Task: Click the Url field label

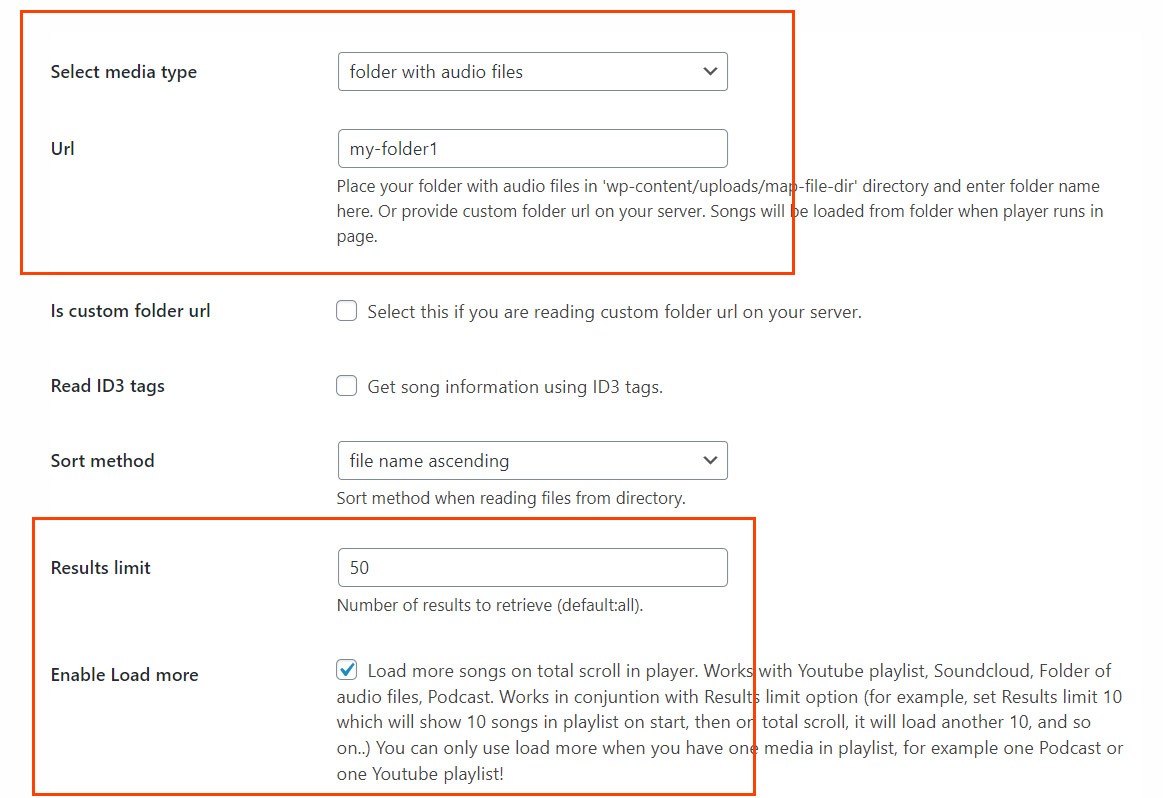Action: pos(63,149)
